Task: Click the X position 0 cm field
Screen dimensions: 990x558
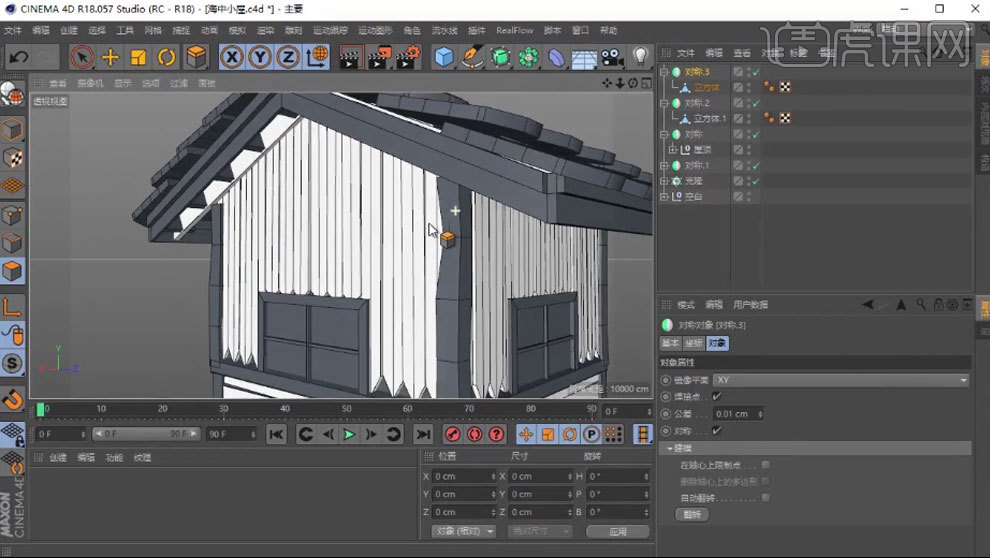Action: pyautogui.click(x=461, y=477)
